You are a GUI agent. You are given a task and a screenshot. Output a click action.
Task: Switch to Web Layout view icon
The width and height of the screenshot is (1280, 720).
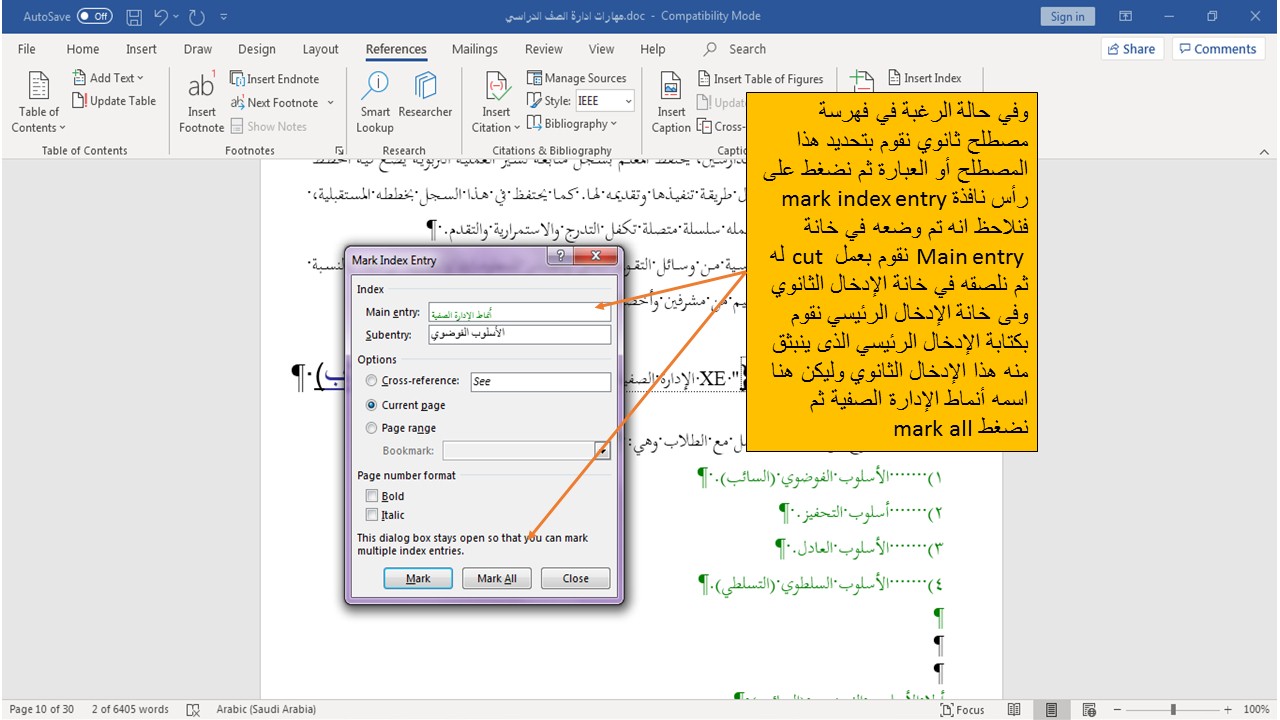(1089, 709)
